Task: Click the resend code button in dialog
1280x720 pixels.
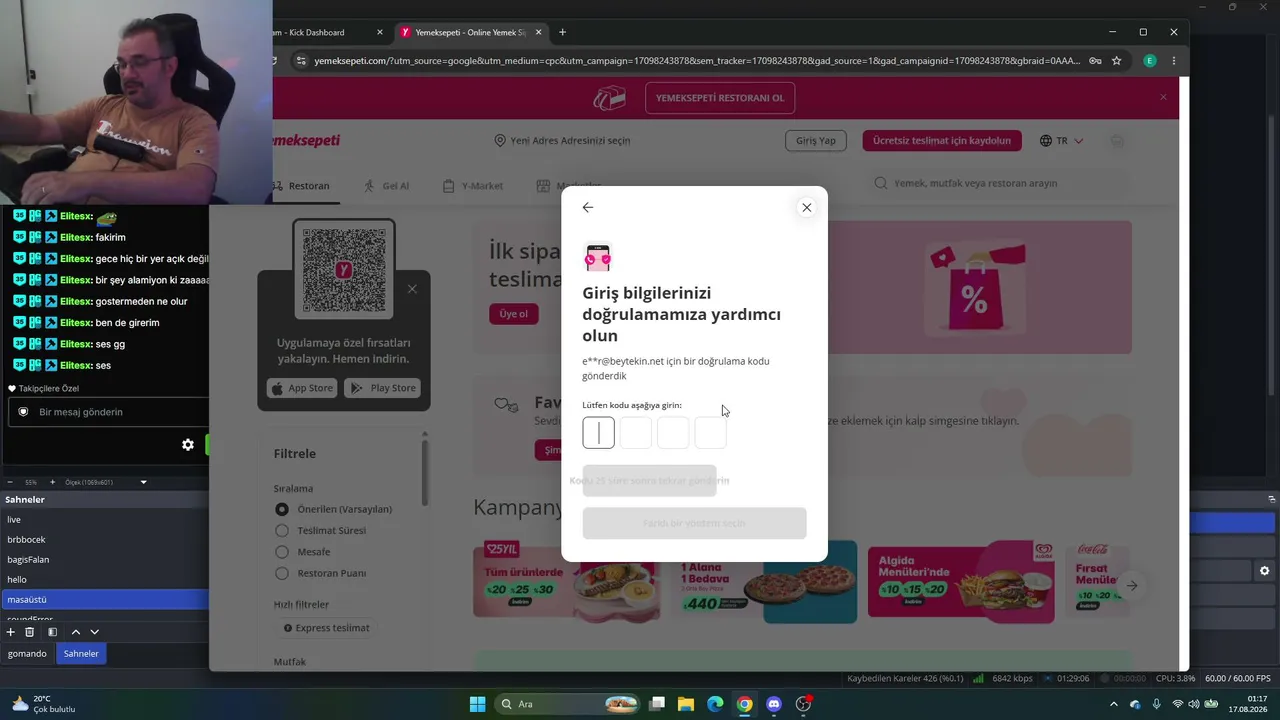Action: tap(650, 481)
